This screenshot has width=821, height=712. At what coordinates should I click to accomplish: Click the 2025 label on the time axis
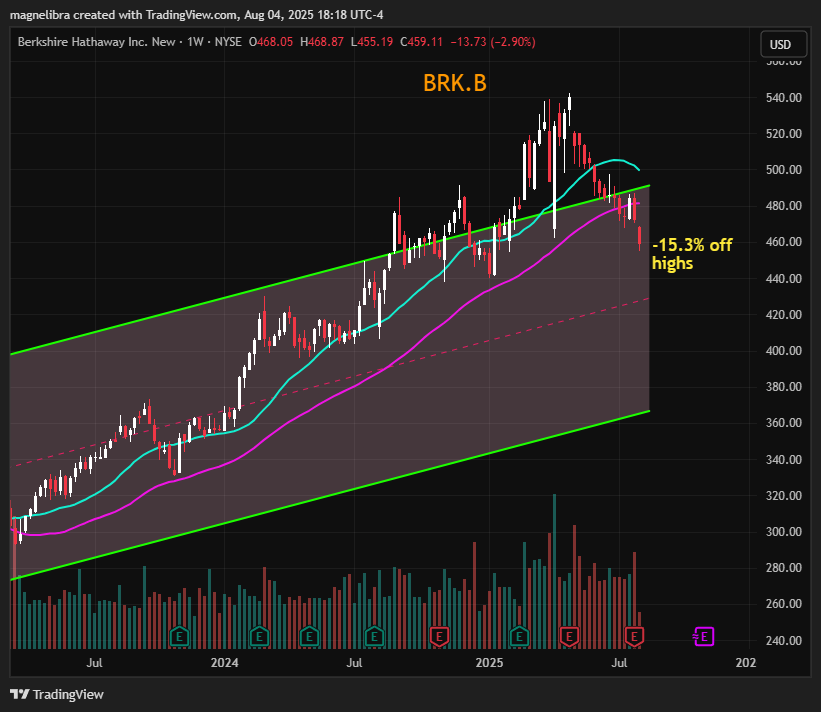point(489,663)
